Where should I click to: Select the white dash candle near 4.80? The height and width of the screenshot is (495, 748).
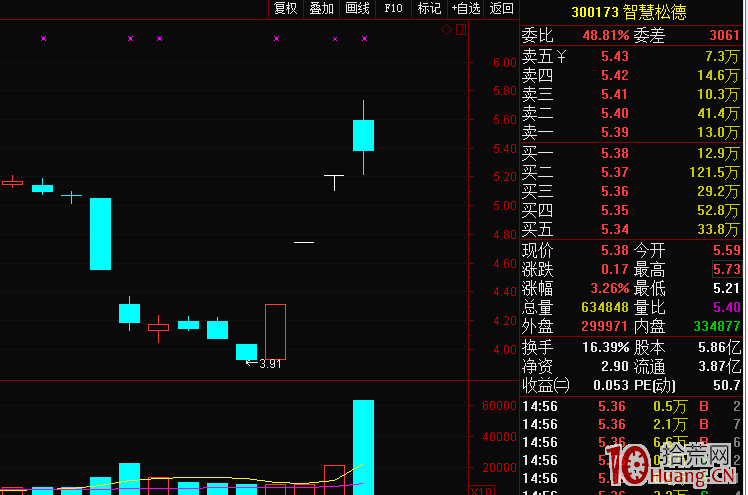(304, 242)
